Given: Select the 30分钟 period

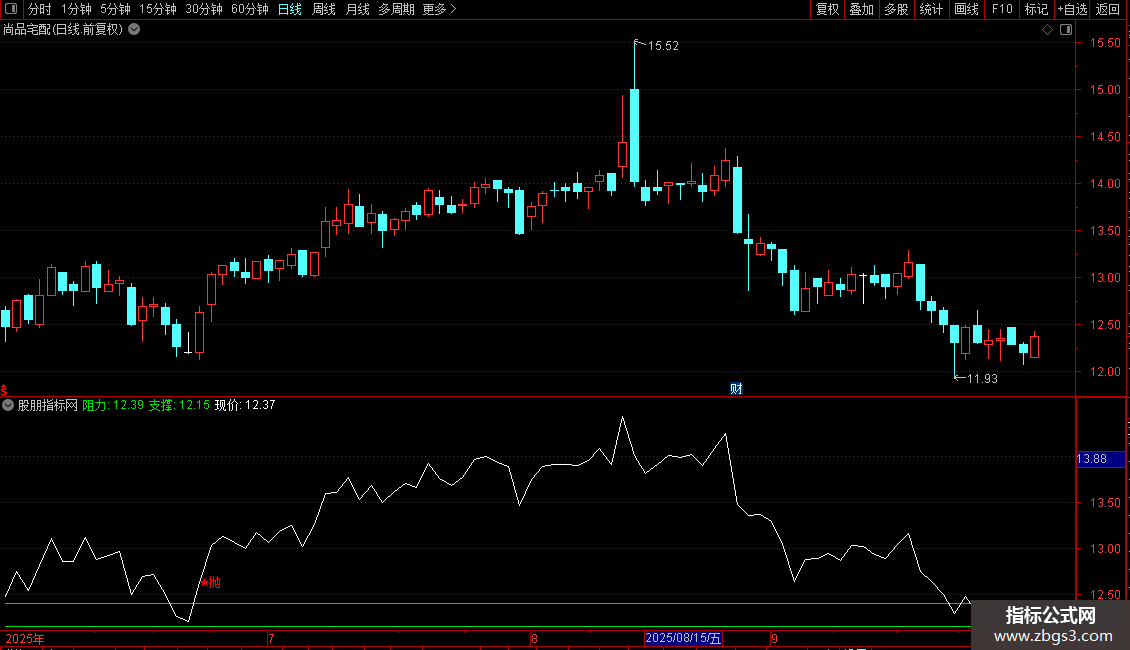Looking at the screenshot, I should pyautogui.click(x=204, y=9).
